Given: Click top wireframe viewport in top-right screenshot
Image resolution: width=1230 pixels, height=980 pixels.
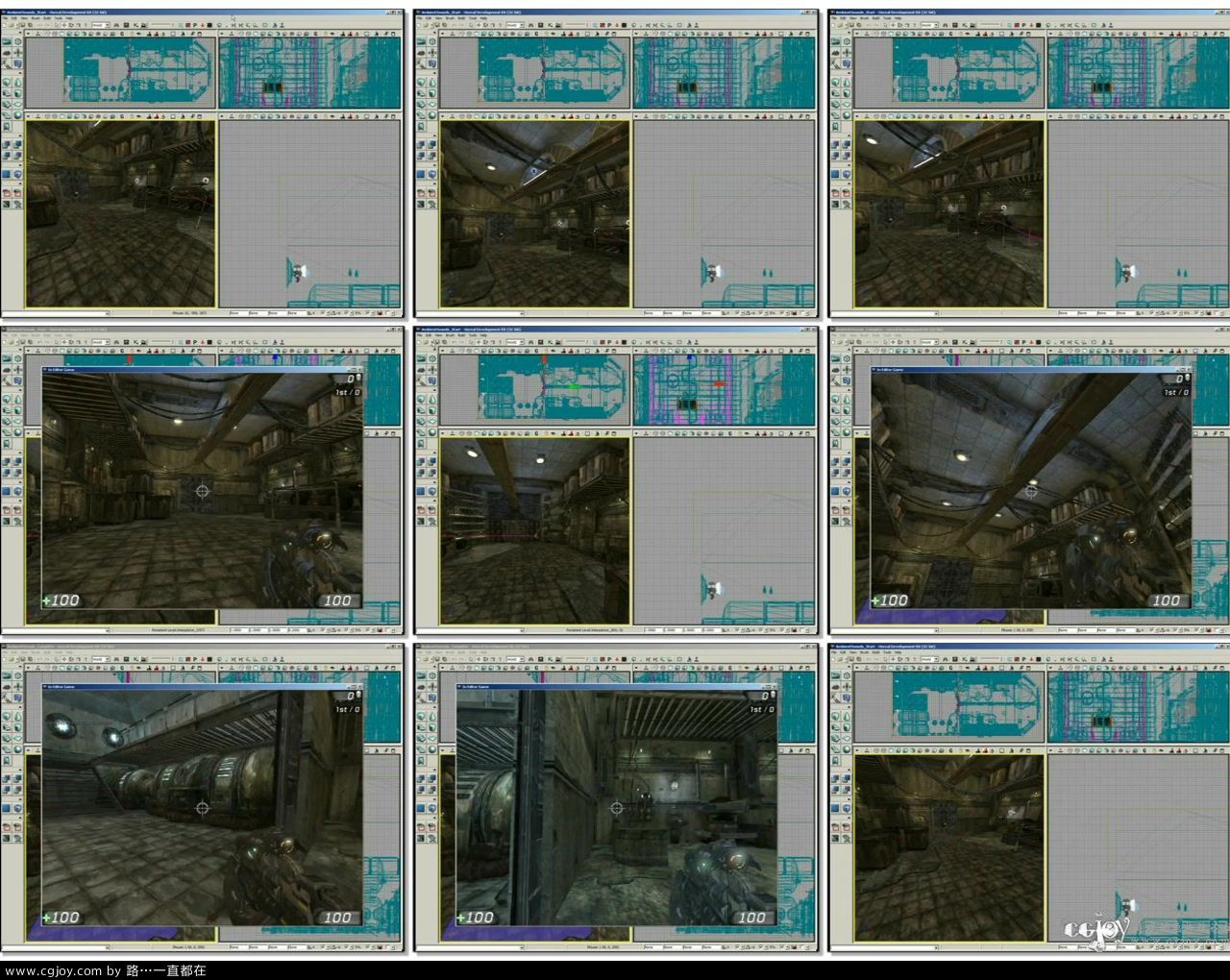Looking at the screenshot, I should [x=949, y=72].
